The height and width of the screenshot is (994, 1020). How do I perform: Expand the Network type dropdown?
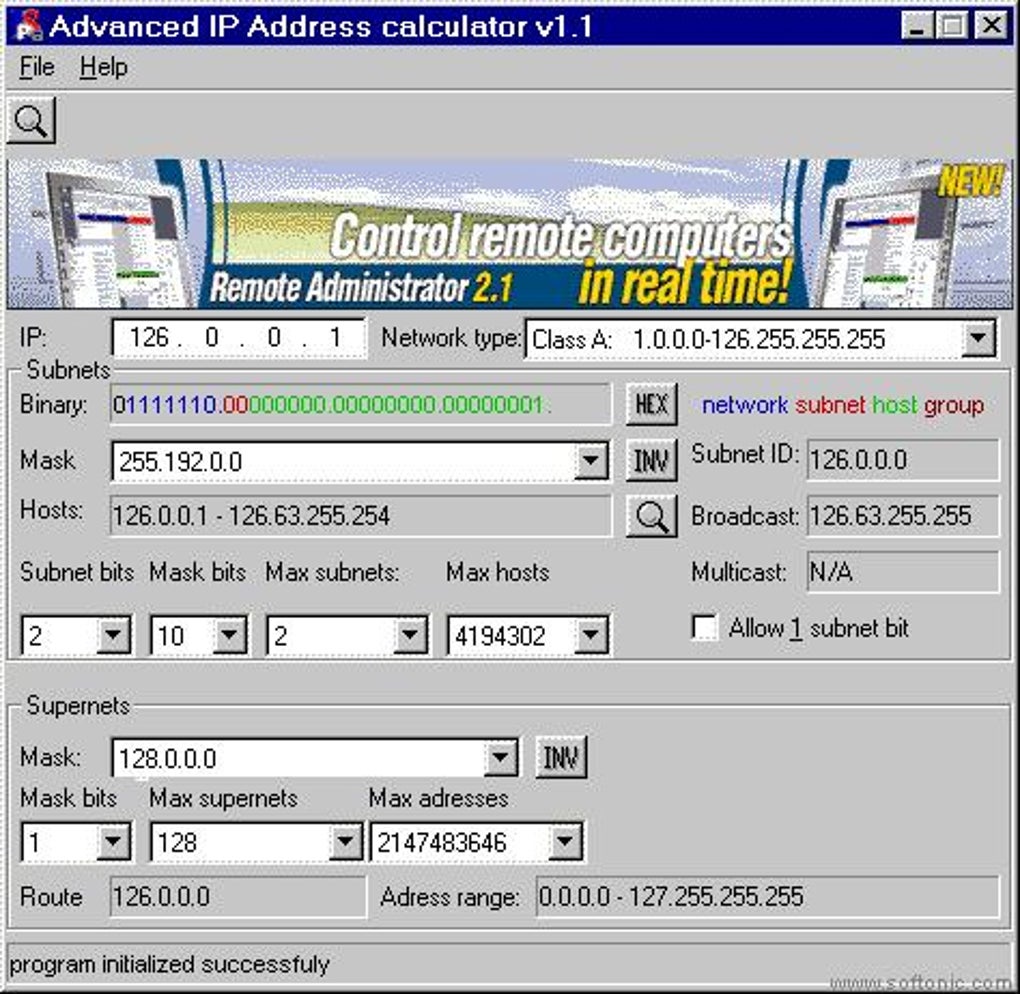(x=978, y=338)
